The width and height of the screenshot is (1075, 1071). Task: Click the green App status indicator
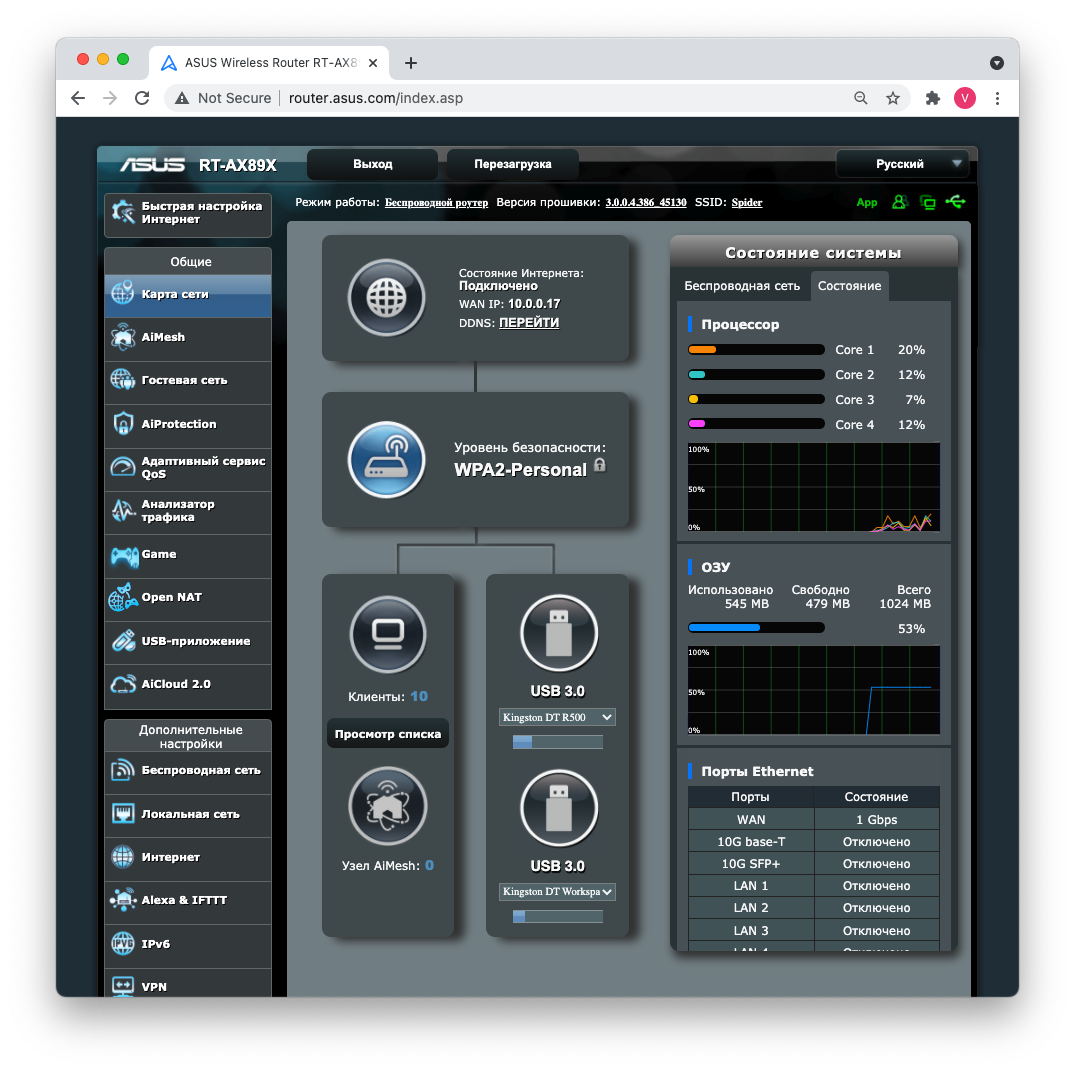pos(867,202)
